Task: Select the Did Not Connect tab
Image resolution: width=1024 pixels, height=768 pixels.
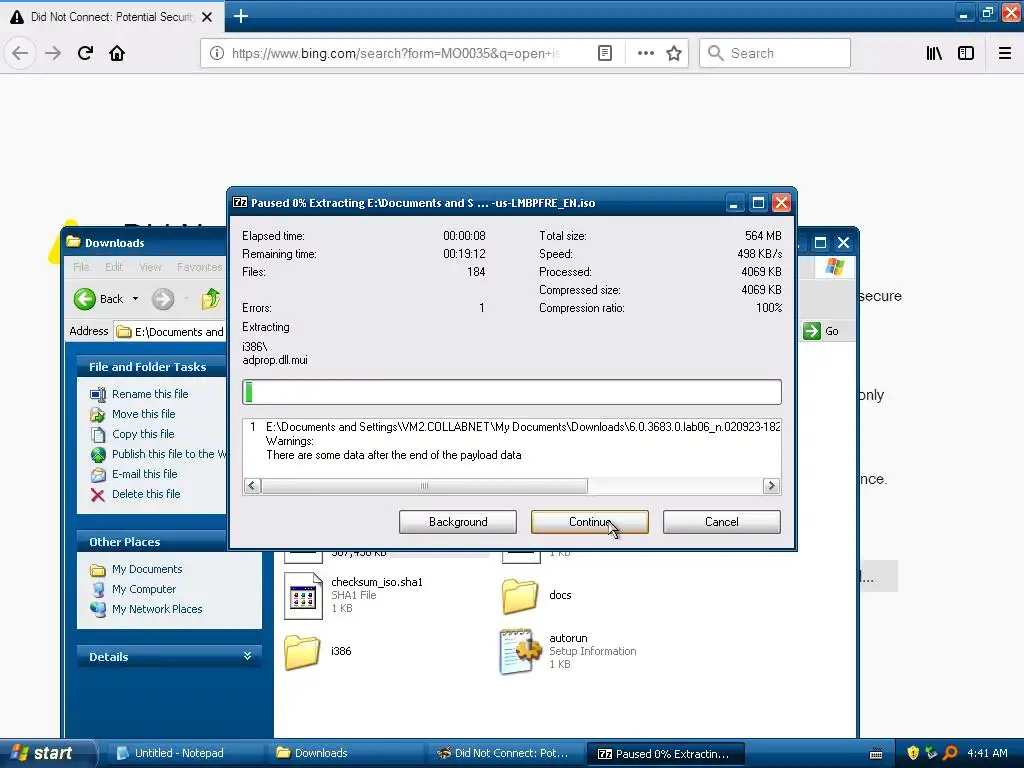Action: [112, 16]
